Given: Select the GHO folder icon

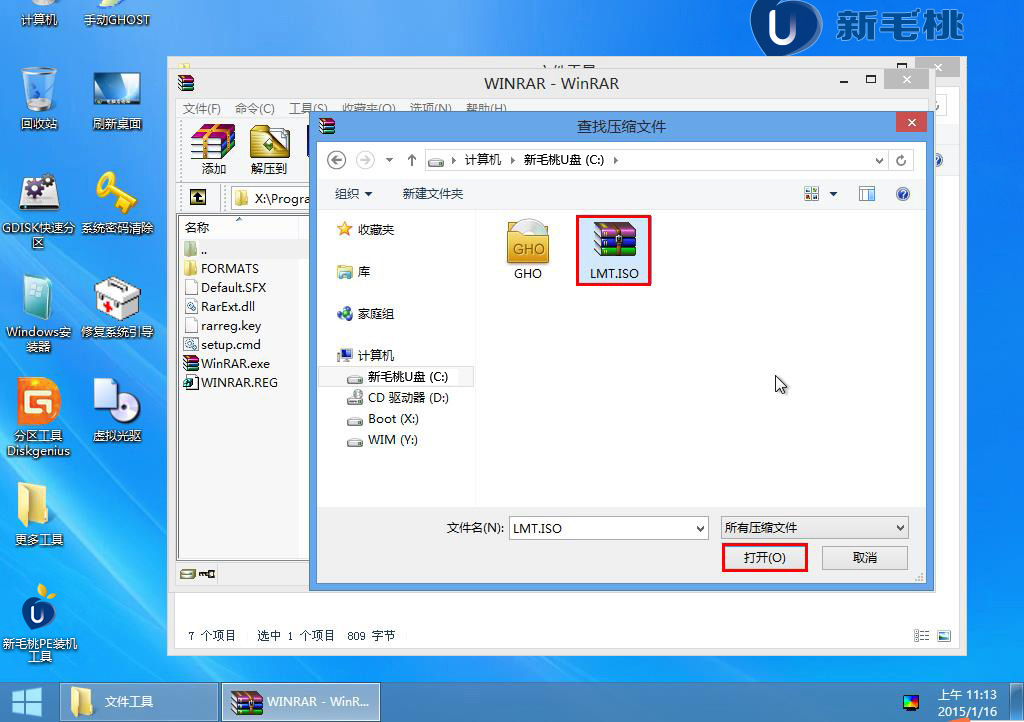Looking at the screenshot, I should click(528, 251).
